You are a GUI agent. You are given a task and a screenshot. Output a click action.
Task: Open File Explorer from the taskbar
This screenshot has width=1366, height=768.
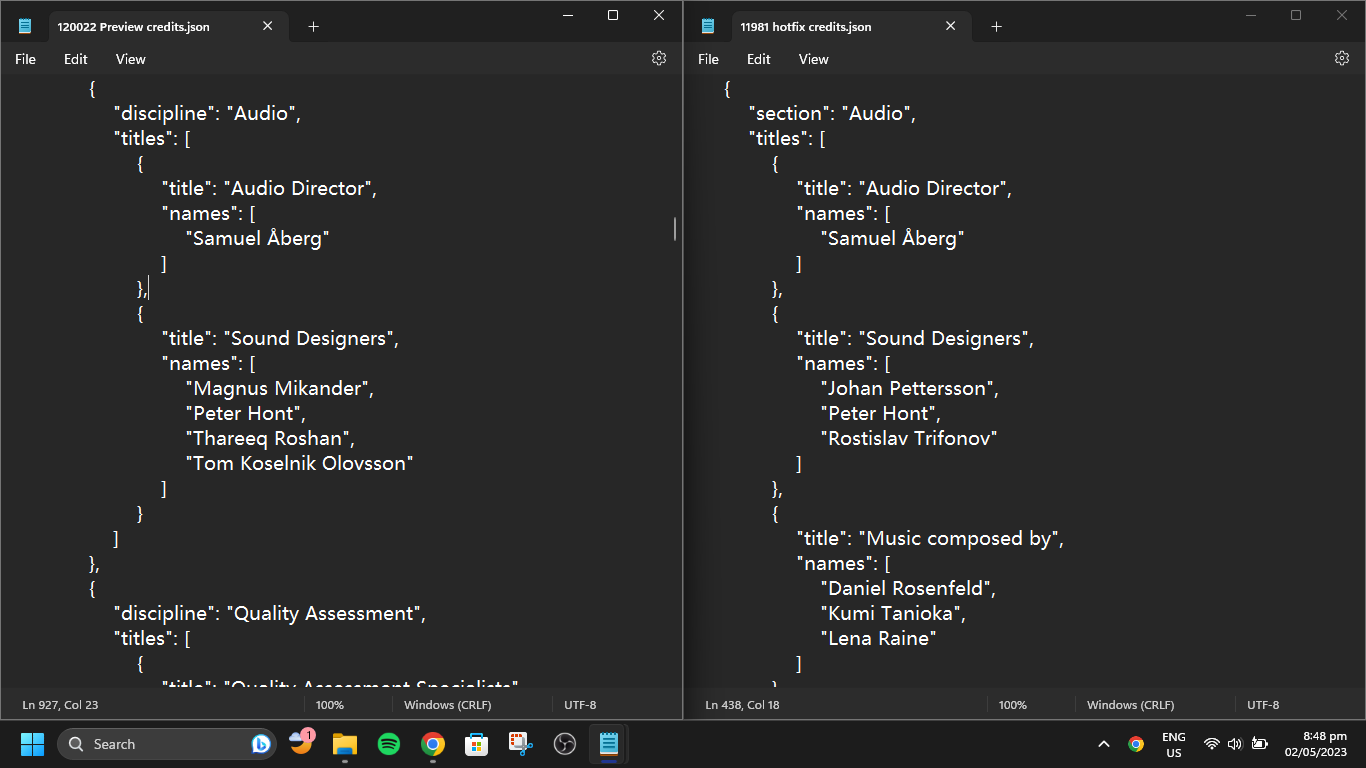click(345, 744)
